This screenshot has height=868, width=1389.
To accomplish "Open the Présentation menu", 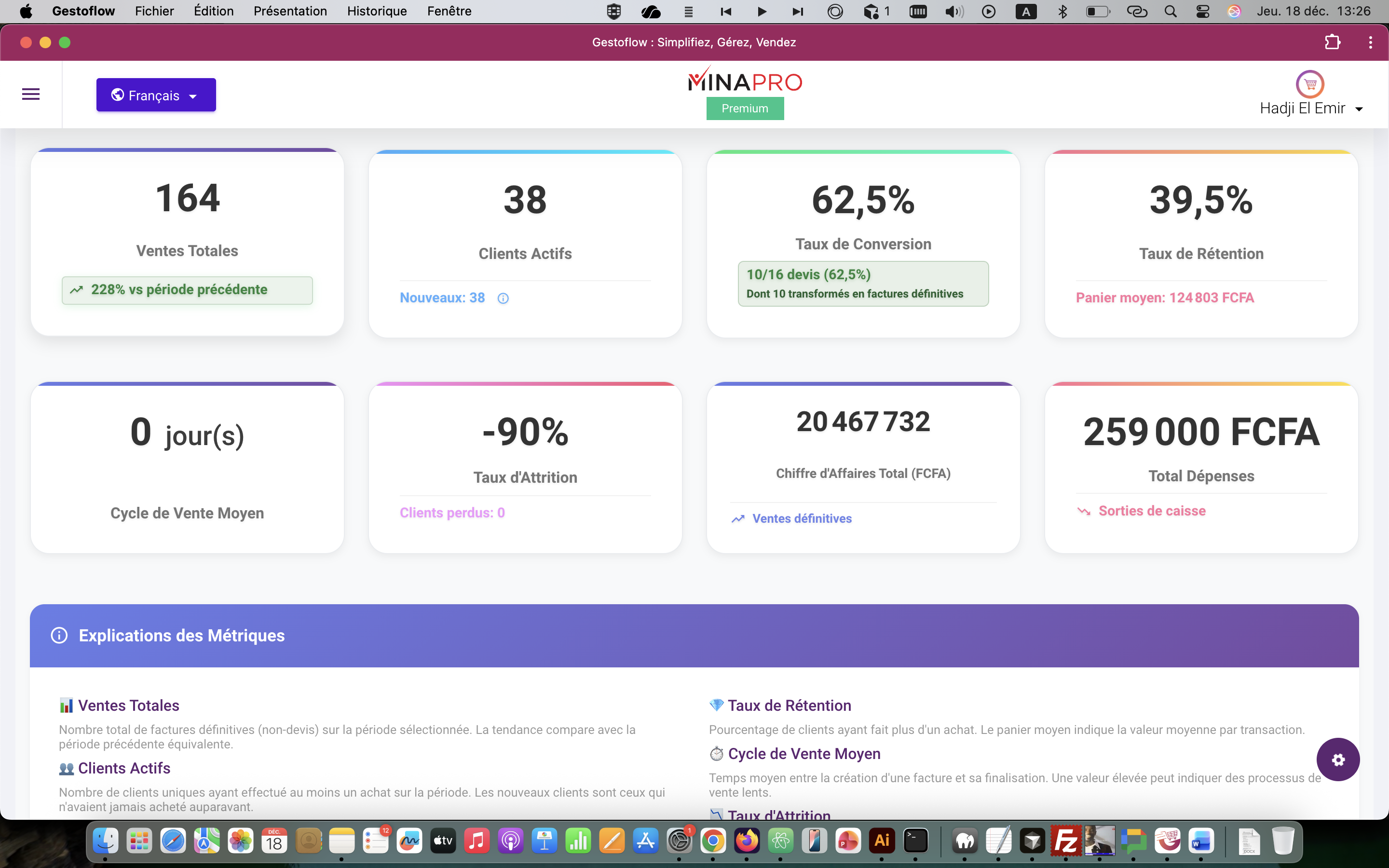I will pyautogui.click(x=290, y=11).
